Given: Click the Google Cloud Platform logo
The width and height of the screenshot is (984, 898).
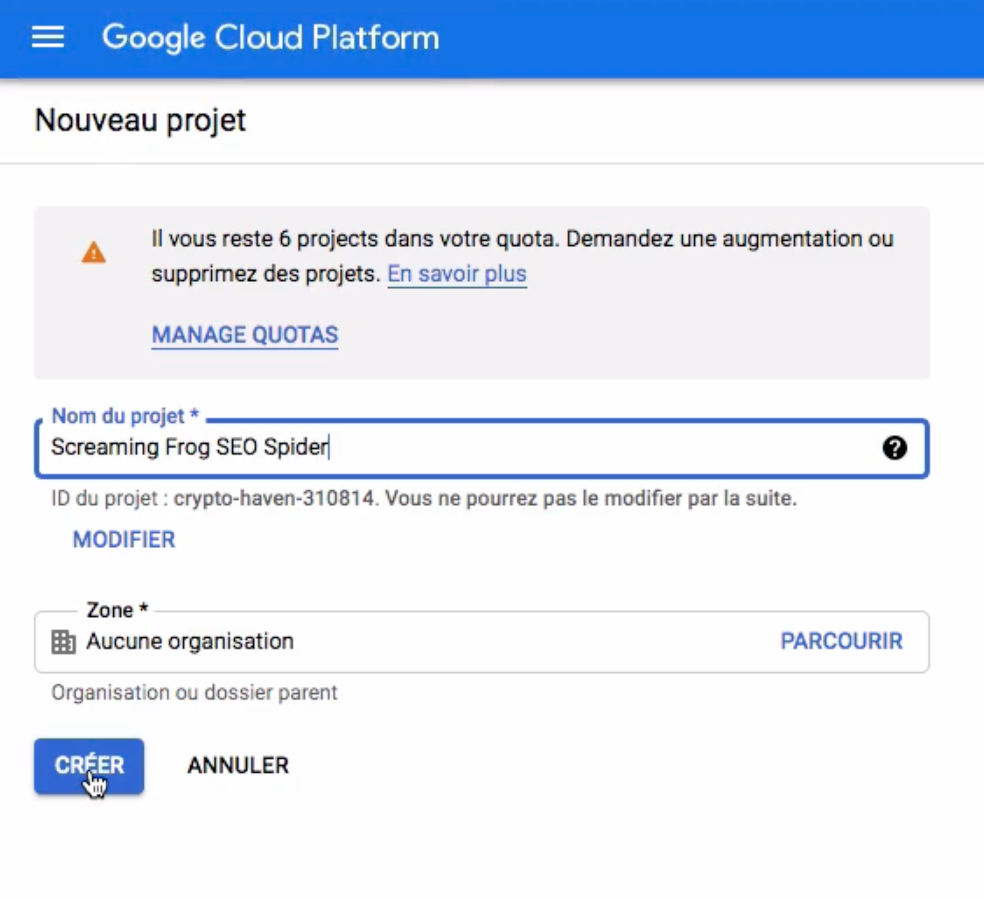Looking at the screenshot, I should (270, 37).
